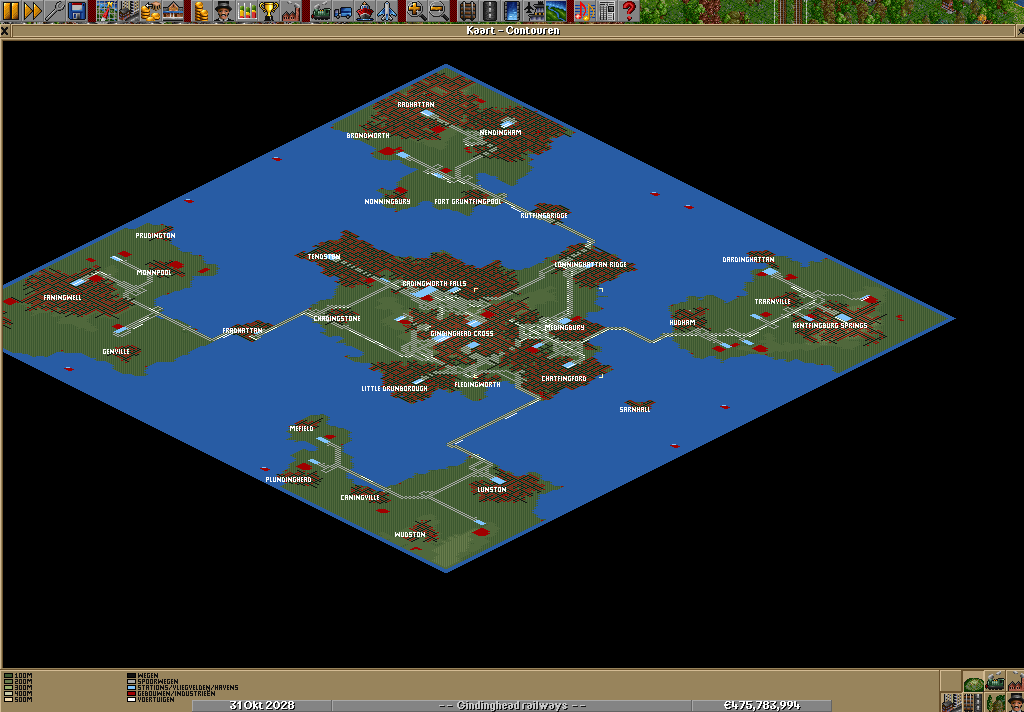Open the industry directory factory icon
Viewport: 1024px width, 712px height.
pos(291,11)
